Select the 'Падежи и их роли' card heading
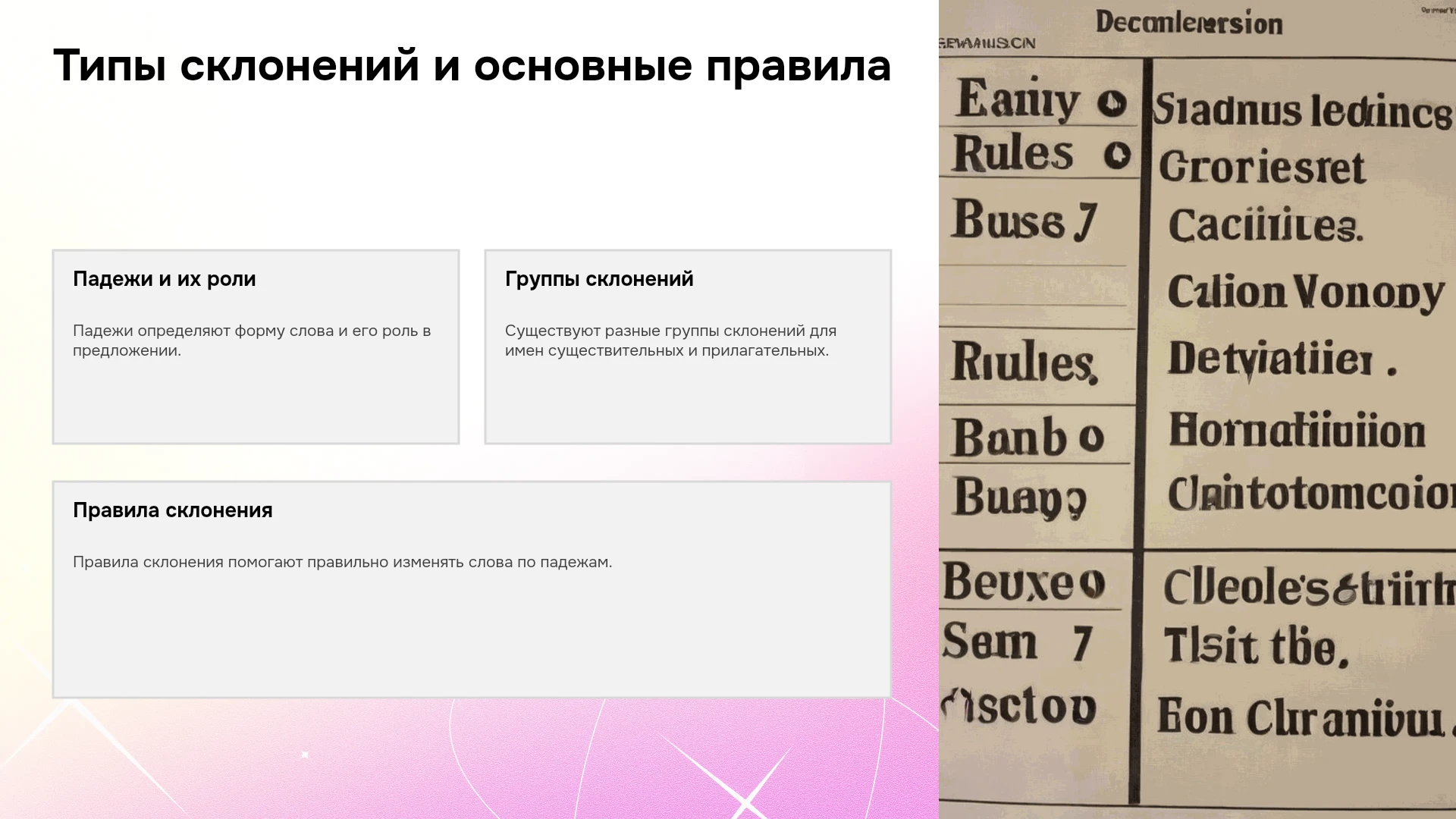1456x819 pixels. point(165,279)
